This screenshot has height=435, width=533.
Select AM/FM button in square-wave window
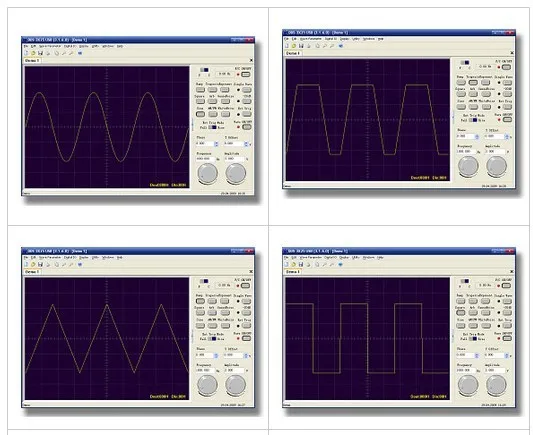[473, 326]
